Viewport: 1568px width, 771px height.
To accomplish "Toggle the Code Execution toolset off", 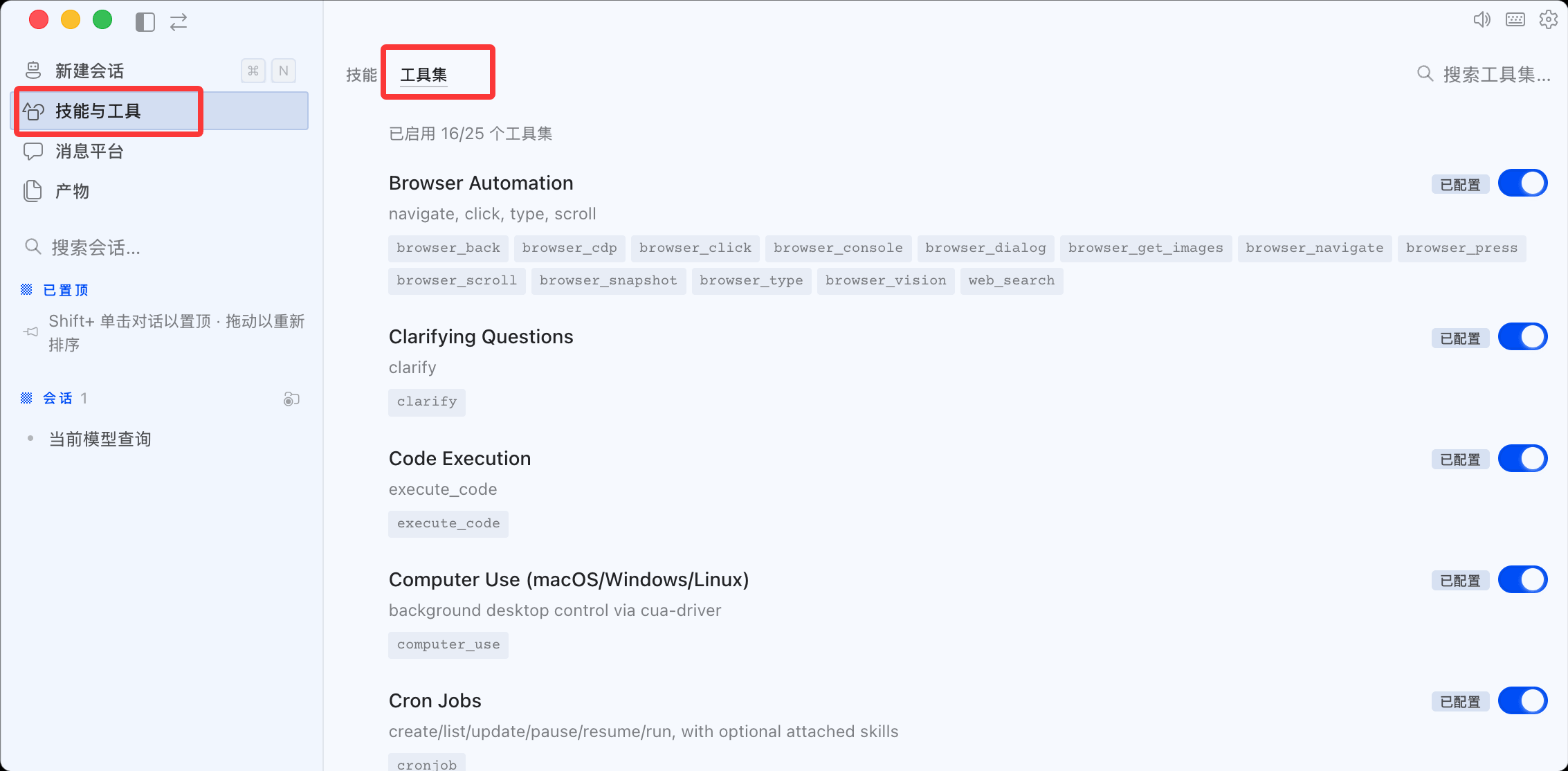I will [1522, 458].
